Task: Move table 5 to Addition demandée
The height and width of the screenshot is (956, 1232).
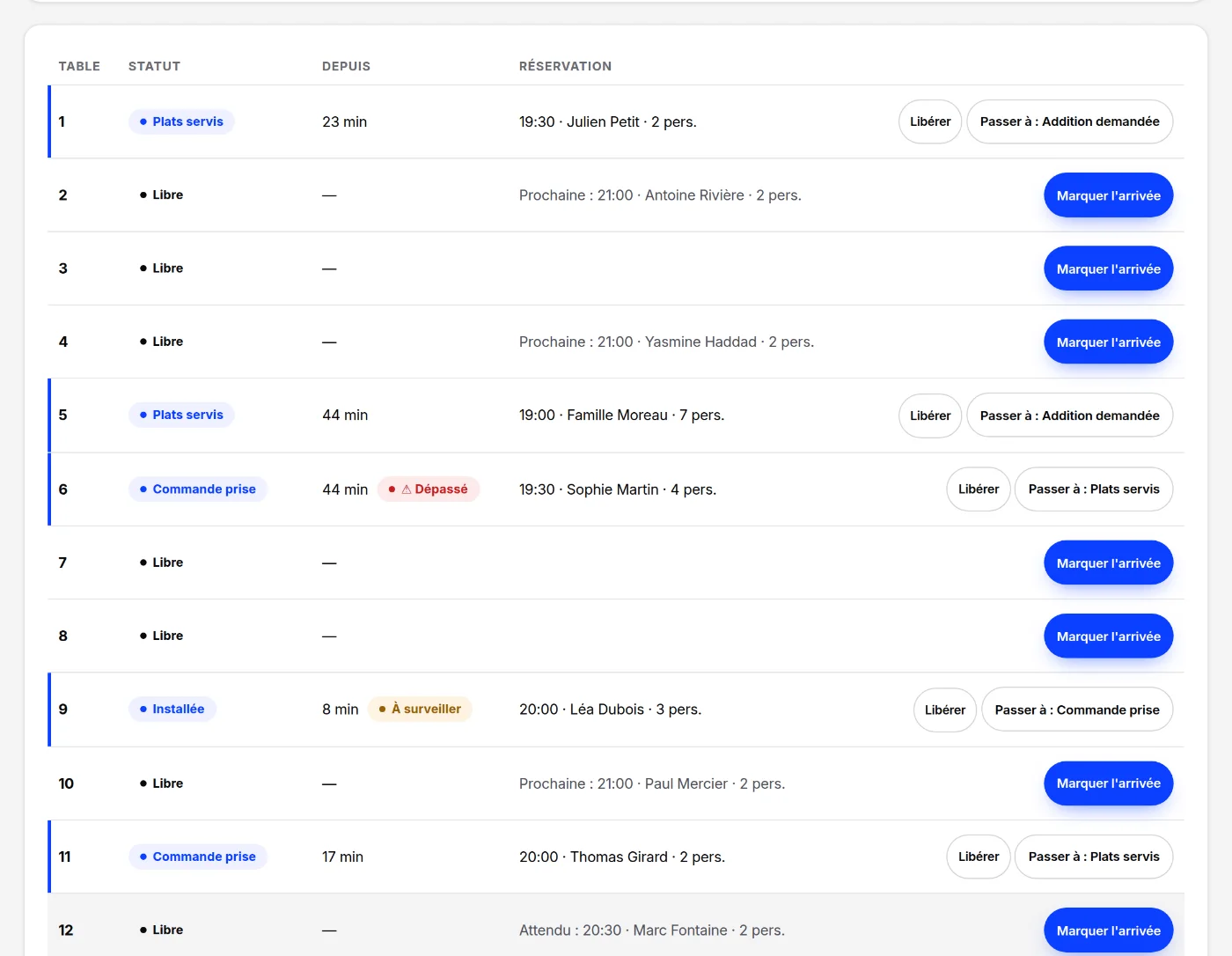Action: pyautogui.click(x=1070, y=415)
